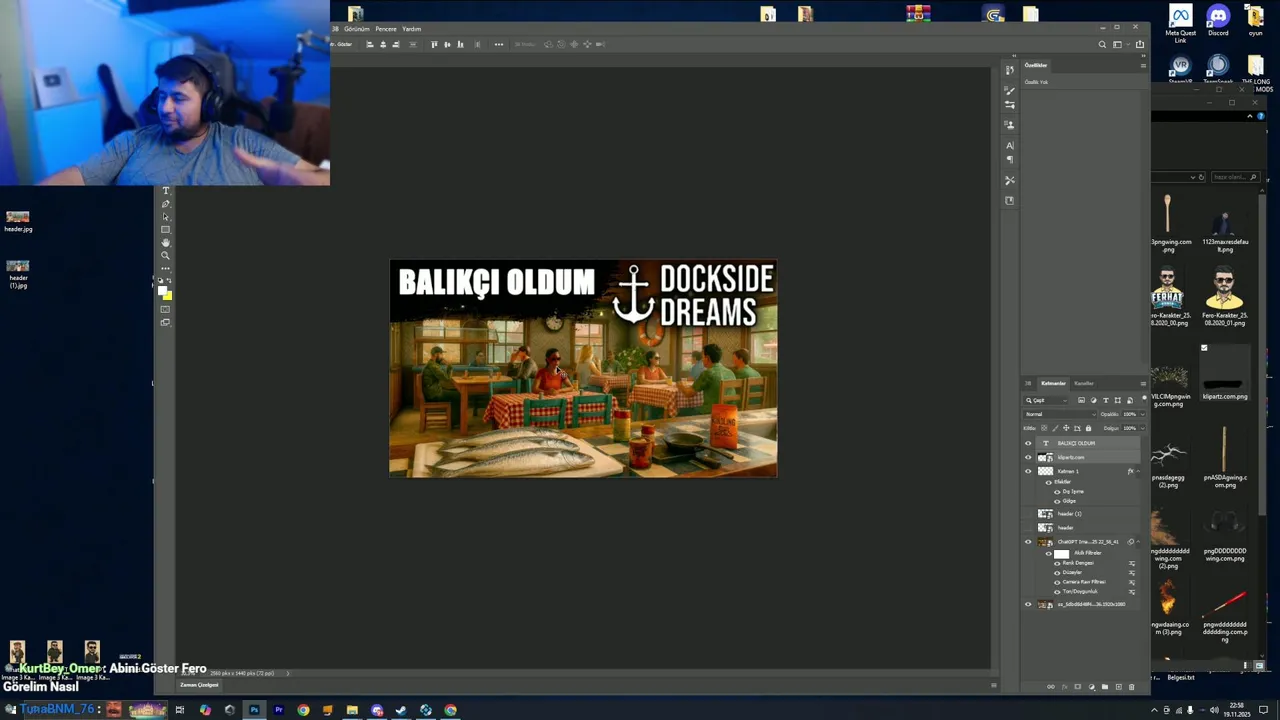Collapse ChatGPT Image layer smart filters arrow
Image resolution: width=1280 pixels, height=720 pixels.
[x=1139, y=542]
